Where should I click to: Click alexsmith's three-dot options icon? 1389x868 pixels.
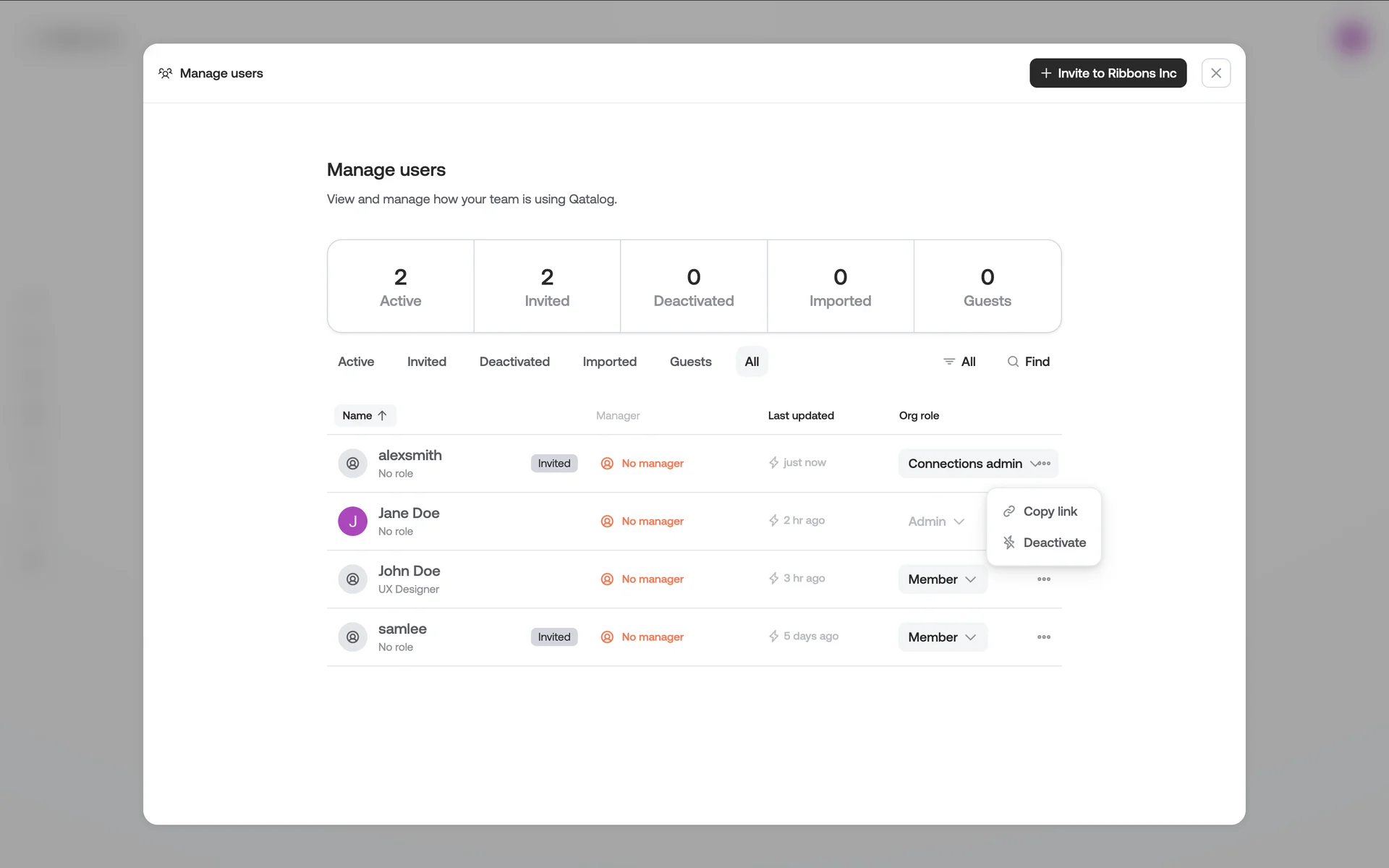[1045, 464]
